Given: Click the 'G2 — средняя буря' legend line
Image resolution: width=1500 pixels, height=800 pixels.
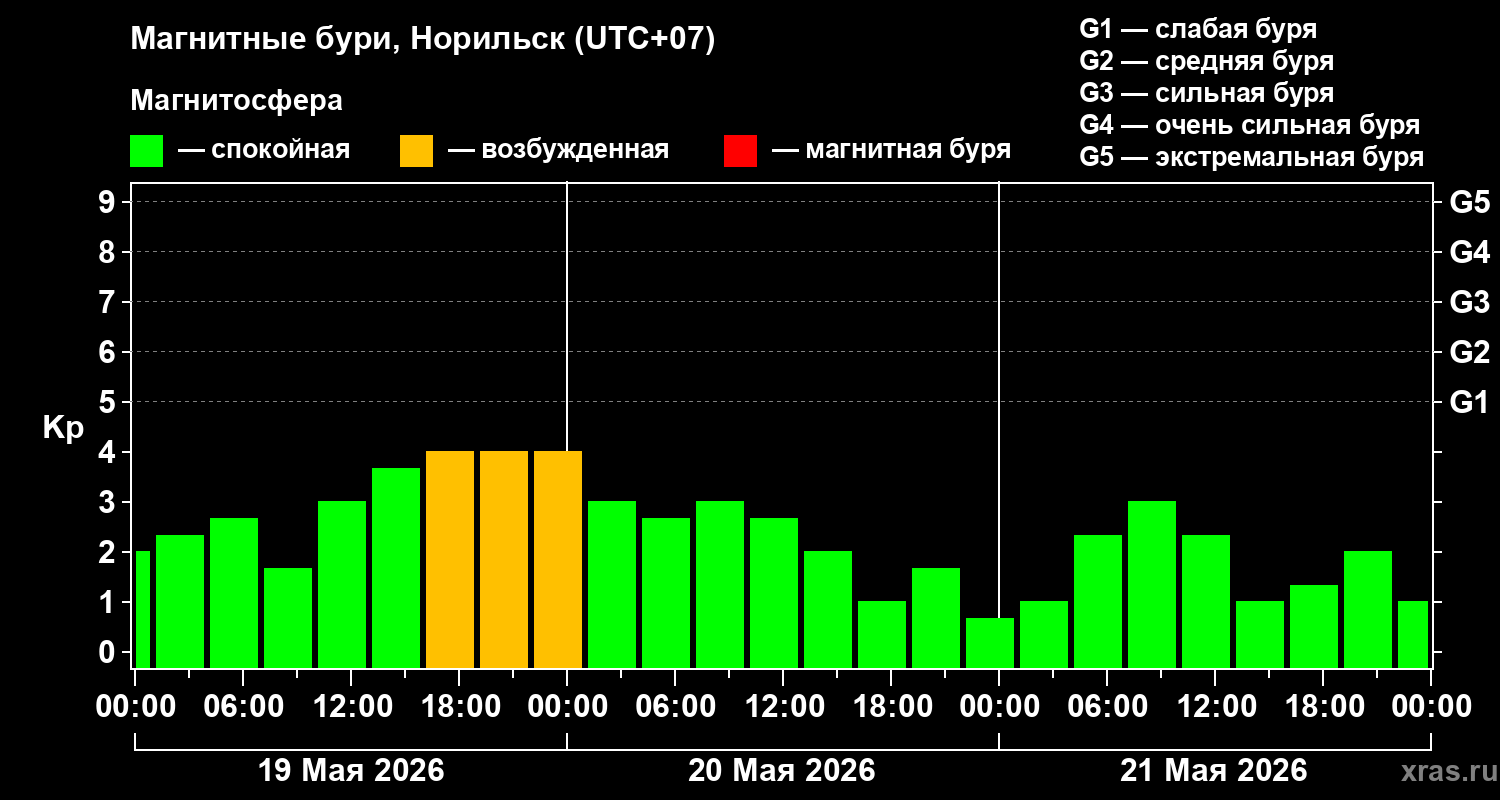Looking at the screenshot, I should [1206, 61].
